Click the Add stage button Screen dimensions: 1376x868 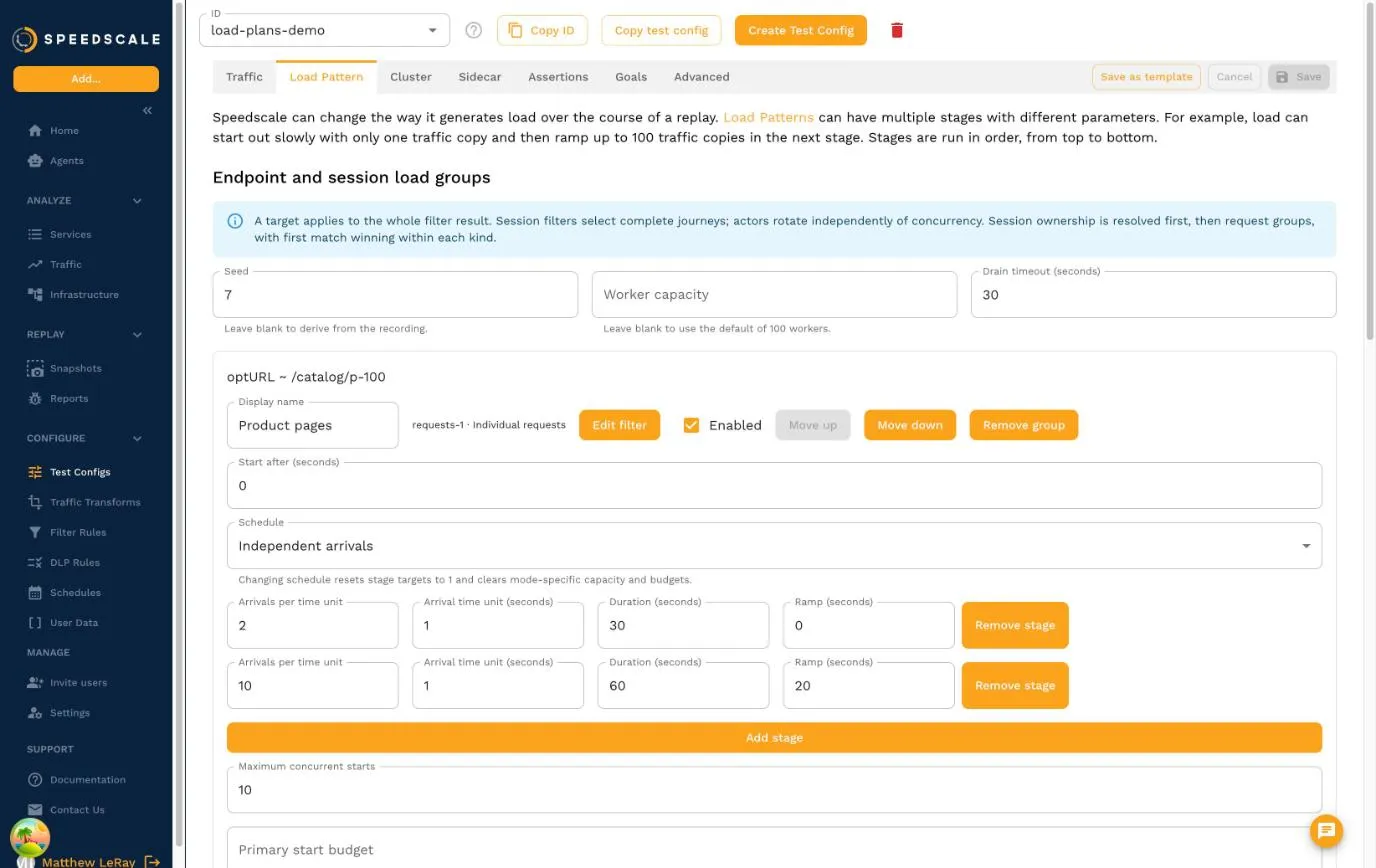click(774, 738)
